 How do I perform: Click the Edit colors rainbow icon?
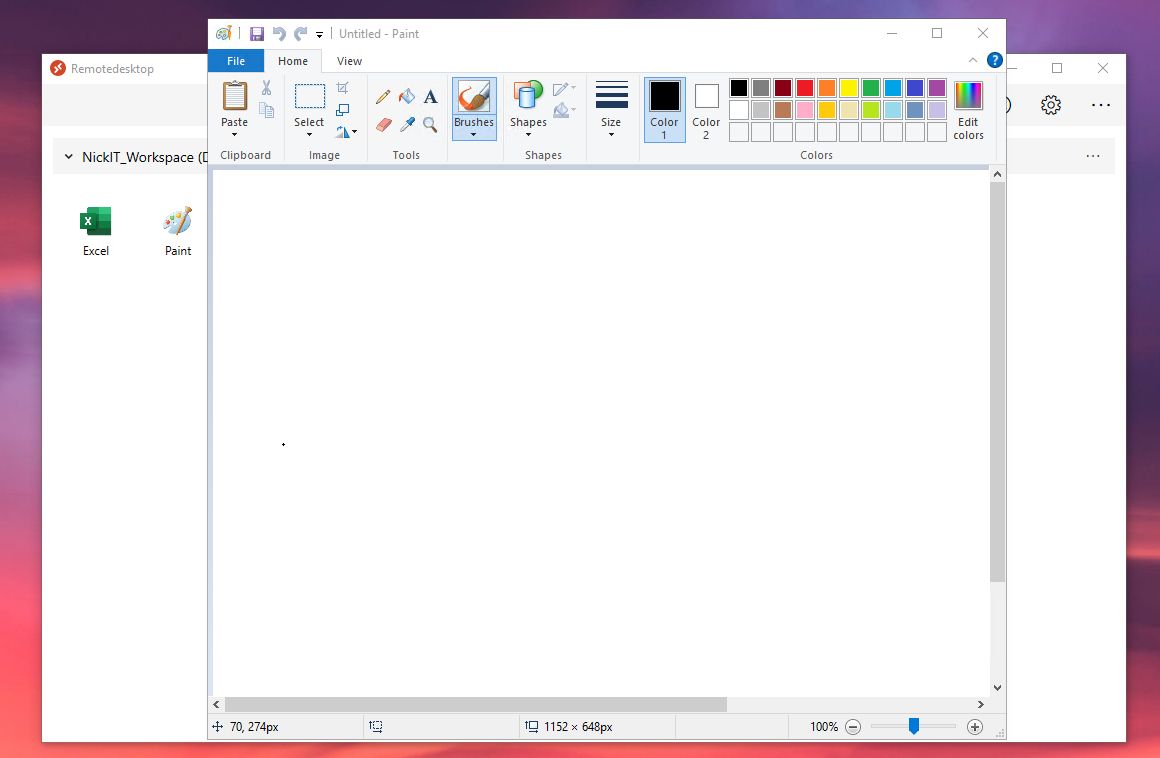coord(968,96)
